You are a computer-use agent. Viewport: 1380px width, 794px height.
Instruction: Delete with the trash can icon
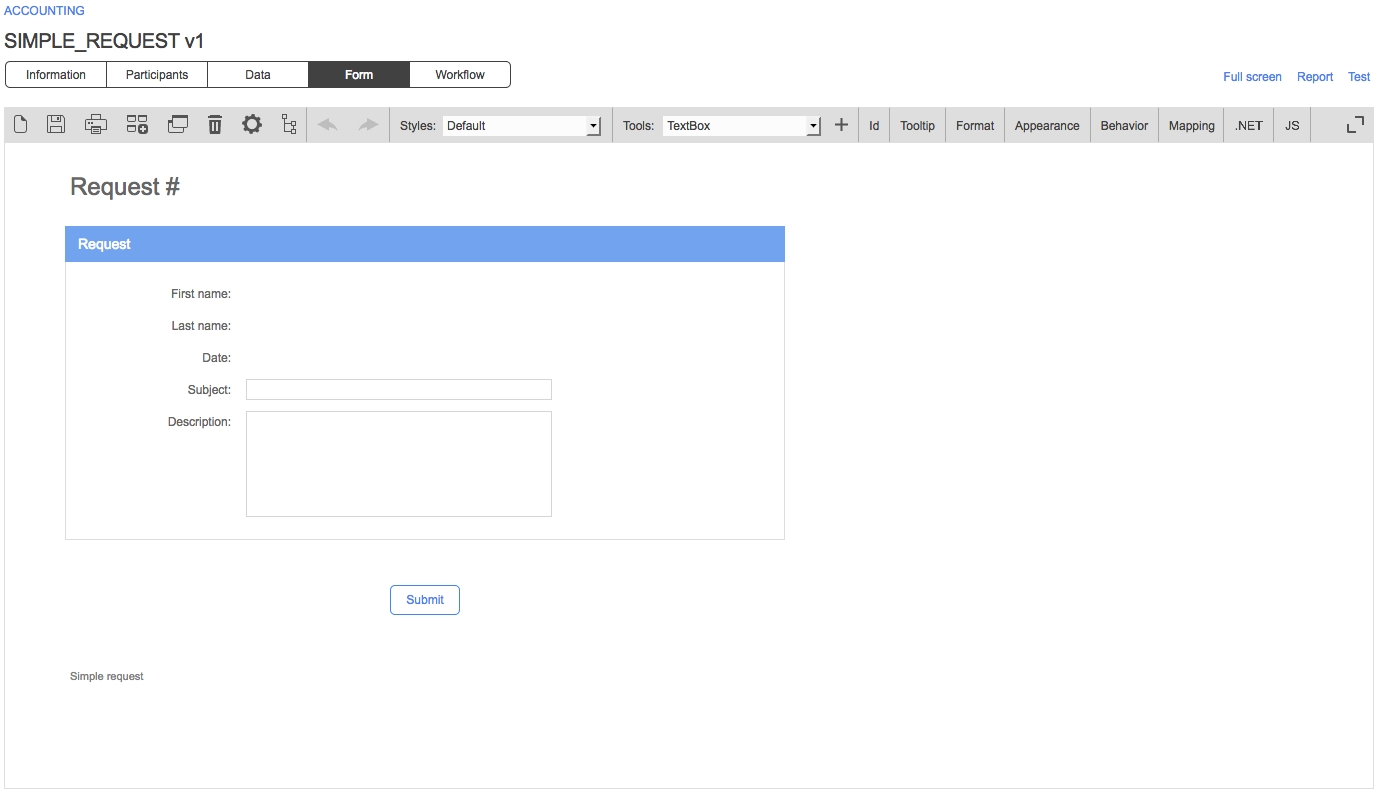(215, 125)
